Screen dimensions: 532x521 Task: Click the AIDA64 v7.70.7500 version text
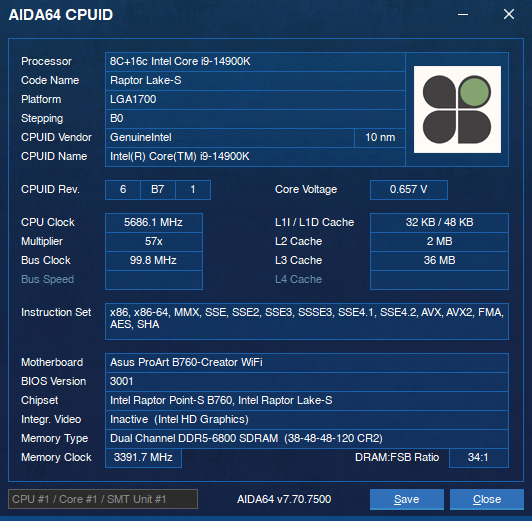coord(284,499)
